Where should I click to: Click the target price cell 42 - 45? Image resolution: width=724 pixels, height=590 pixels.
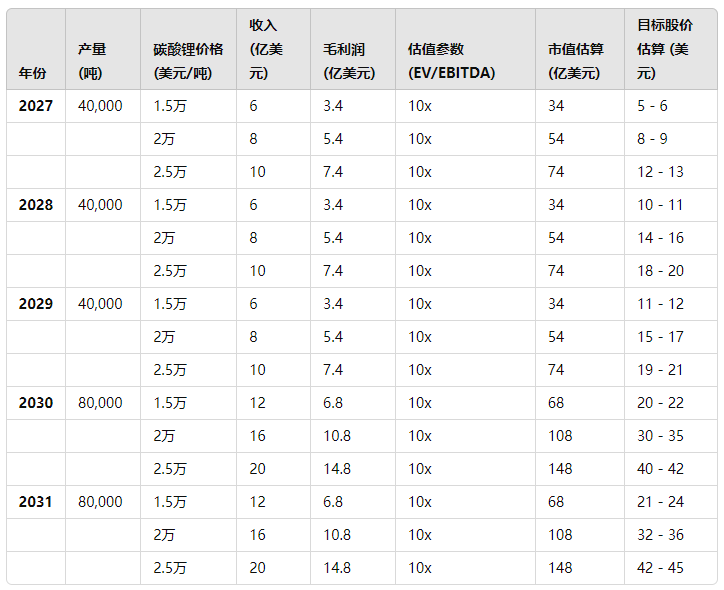click(660, 568)
